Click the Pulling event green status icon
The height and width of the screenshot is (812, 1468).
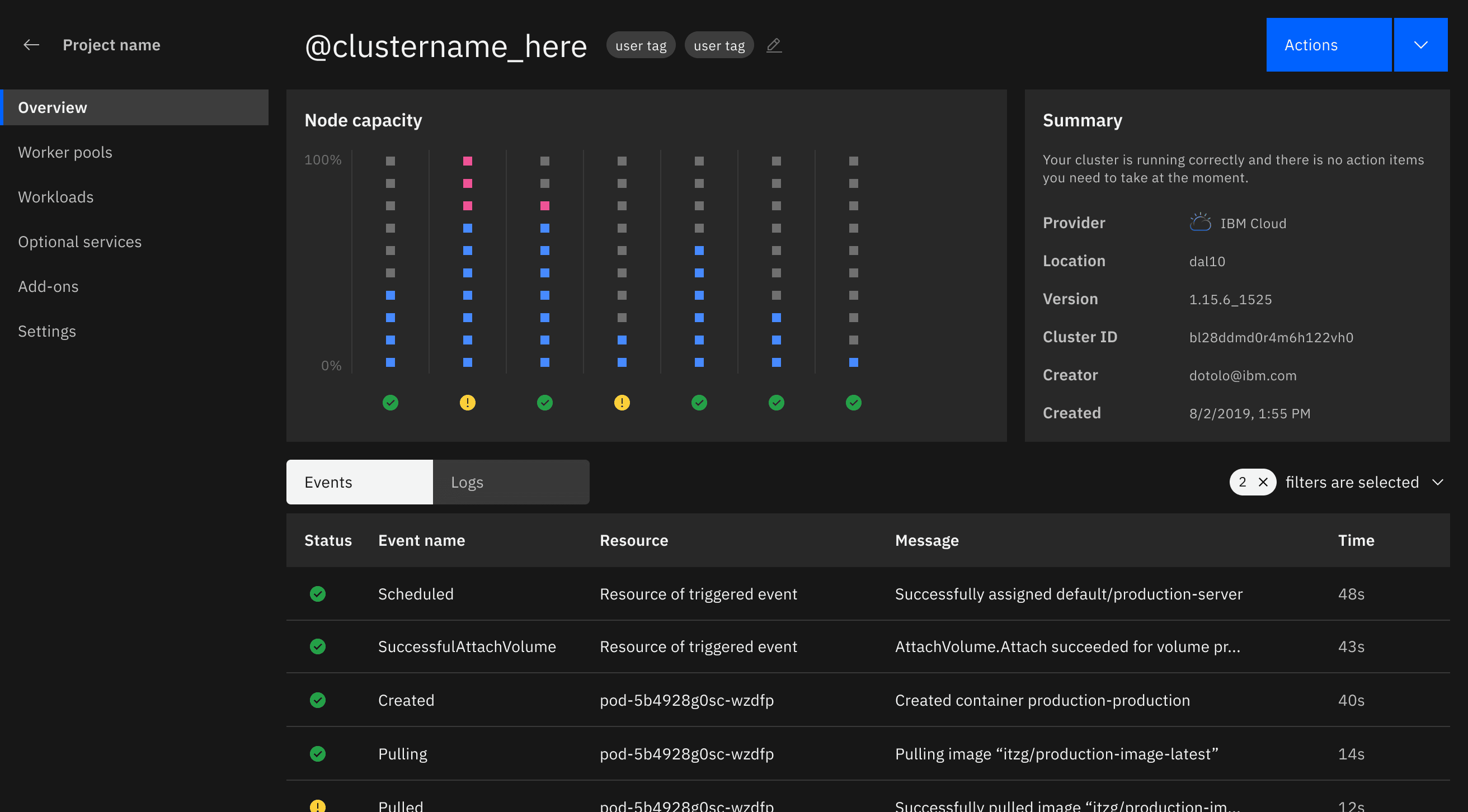coord(317,753)
